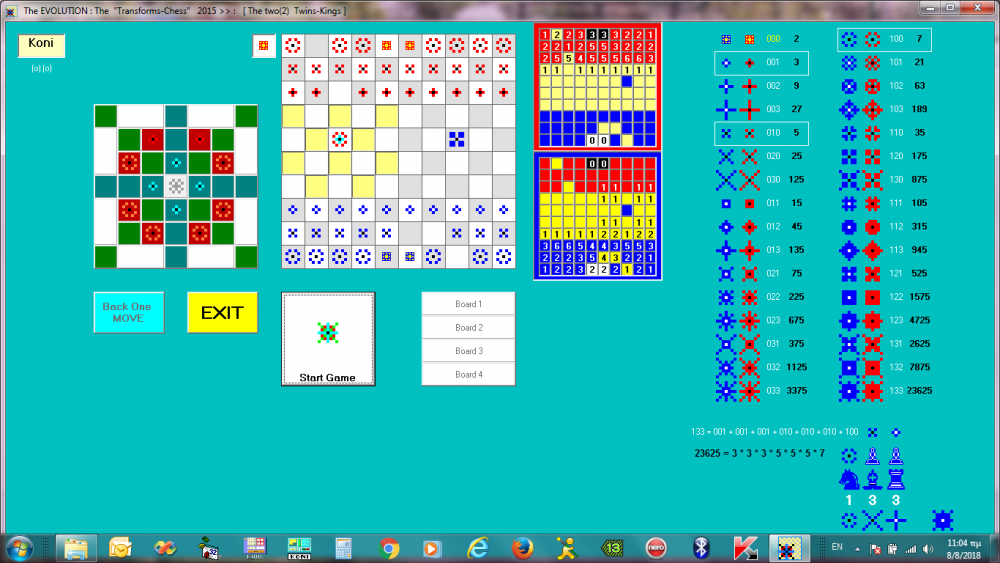Click the value 4725 in the 123 row
This screenshot has height=563, width=1000.
(919, 320)
